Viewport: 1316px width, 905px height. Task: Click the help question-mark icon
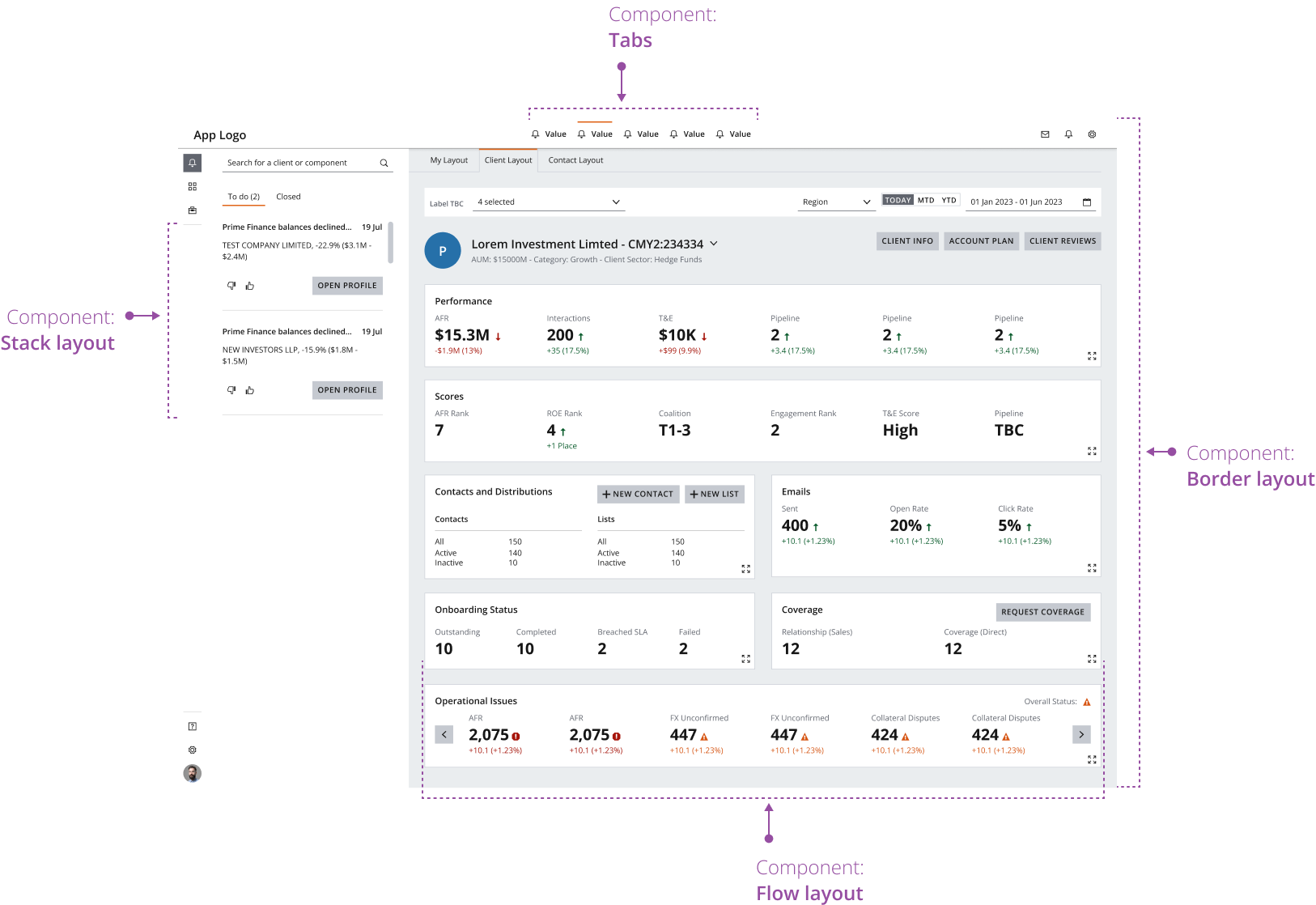192,725
